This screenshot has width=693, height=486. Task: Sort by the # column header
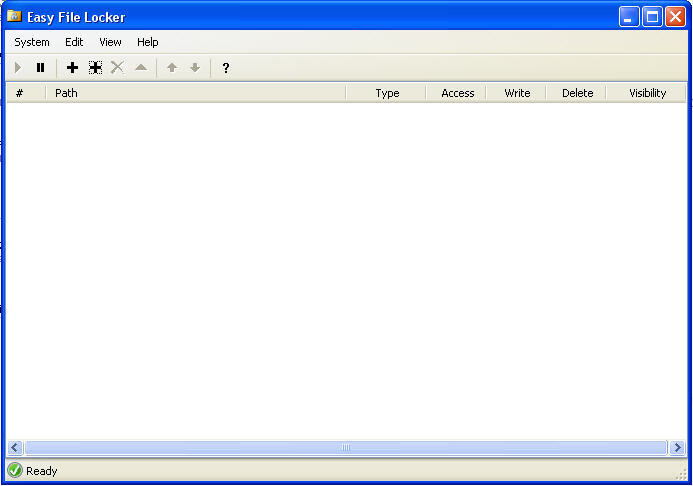26,93
